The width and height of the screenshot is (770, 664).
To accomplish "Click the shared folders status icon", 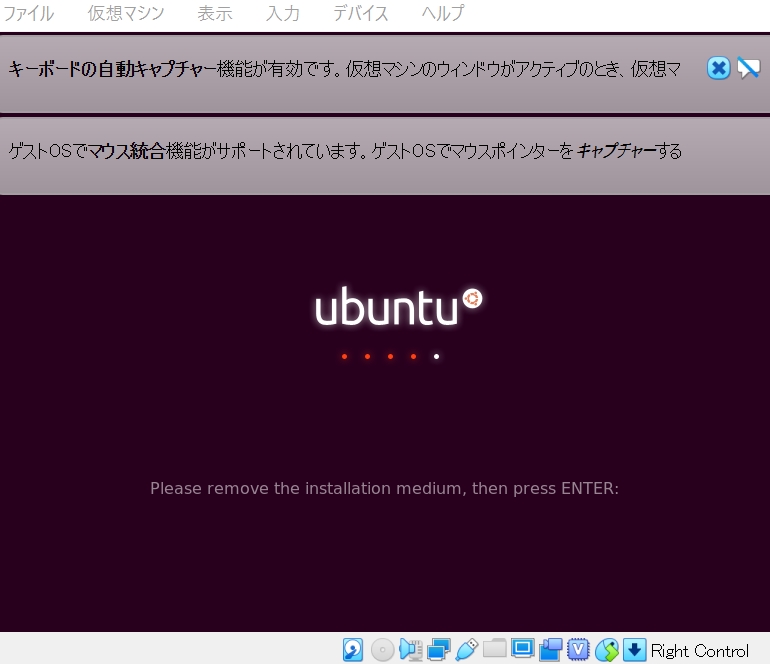I will 495,649.
